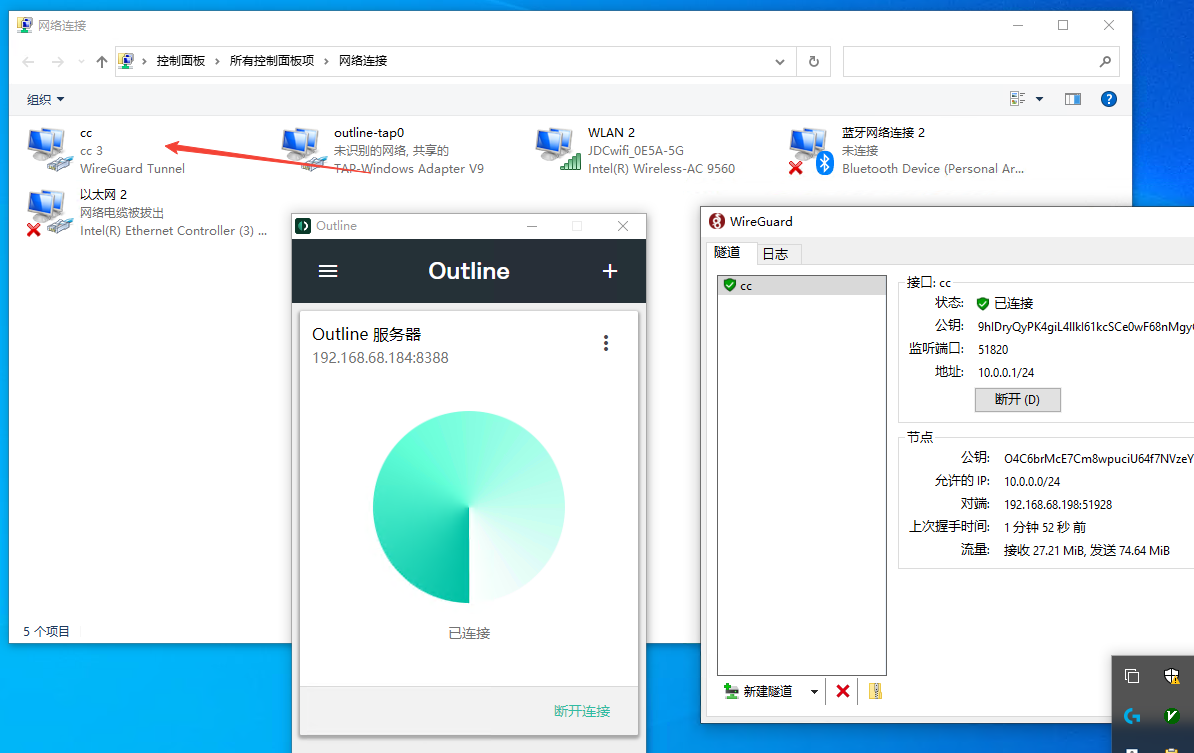This screenshot has height=753, width=1194.
Task: Select the cc WireGuard Tunnel adapter
Action: pyautogui.click(x=106, y=151)
